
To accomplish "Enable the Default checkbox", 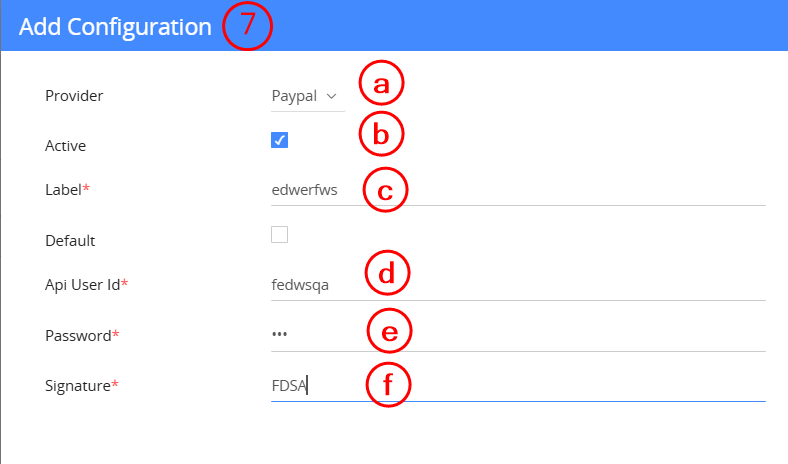I will (x=280, y=234).
